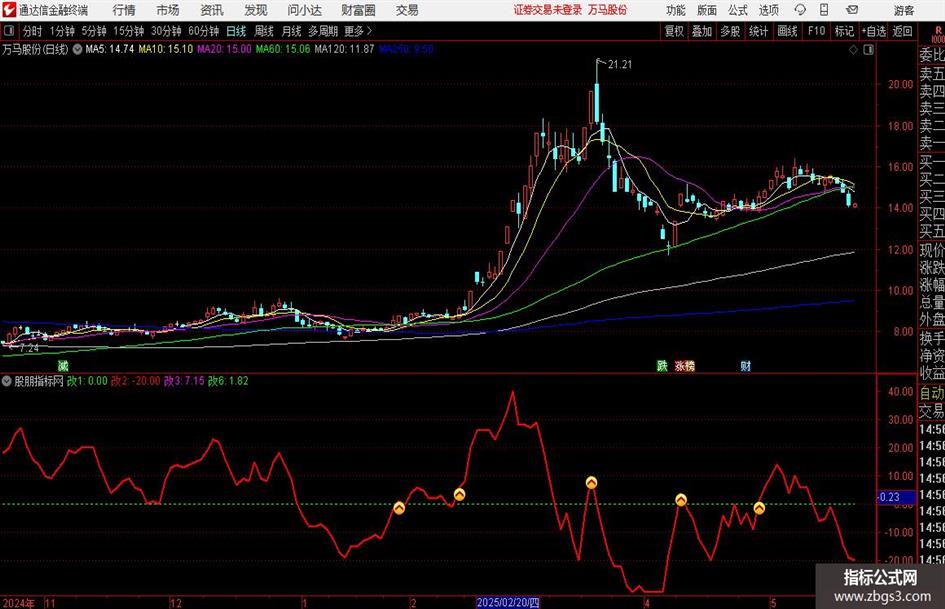Open the 公式 menu
This screenshot has height=609, width=945.
pos(738,10)
